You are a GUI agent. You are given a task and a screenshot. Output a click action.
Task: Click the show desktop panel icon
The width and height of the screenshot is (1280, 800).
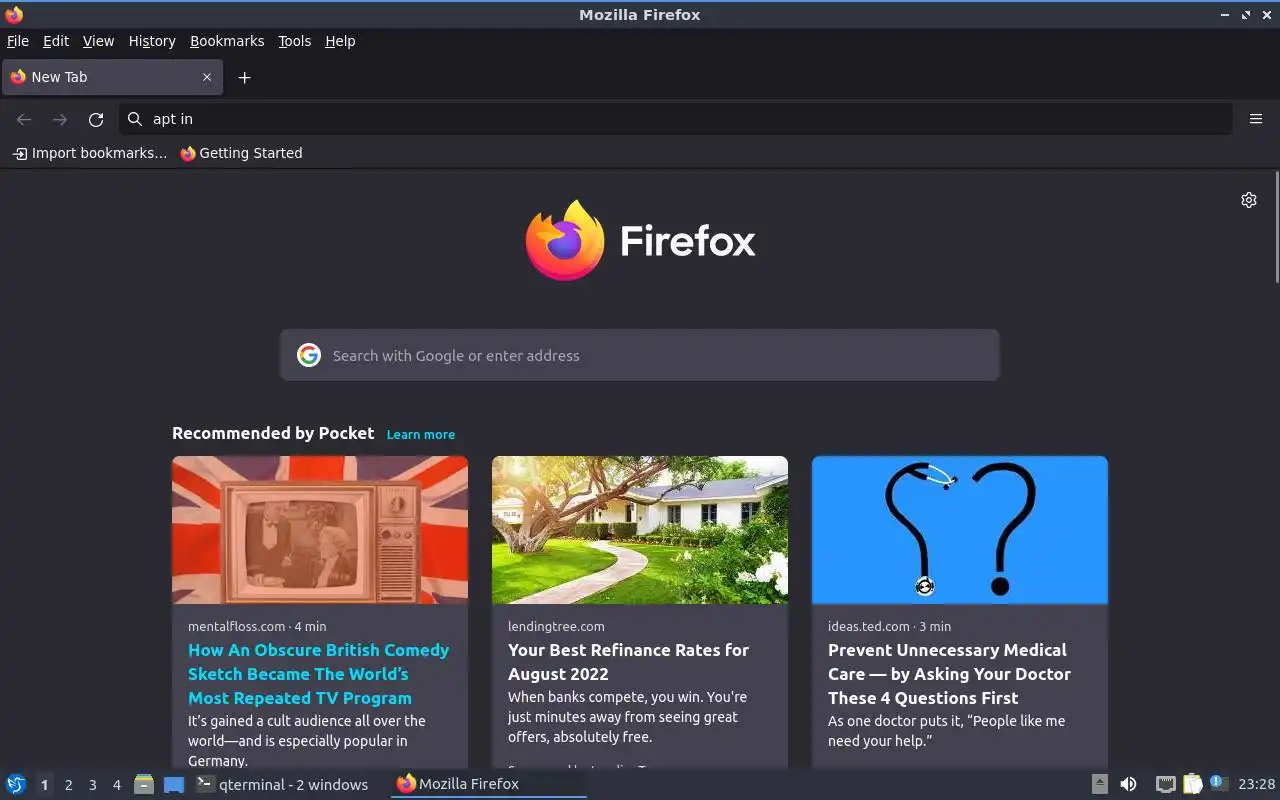[174, 784]
